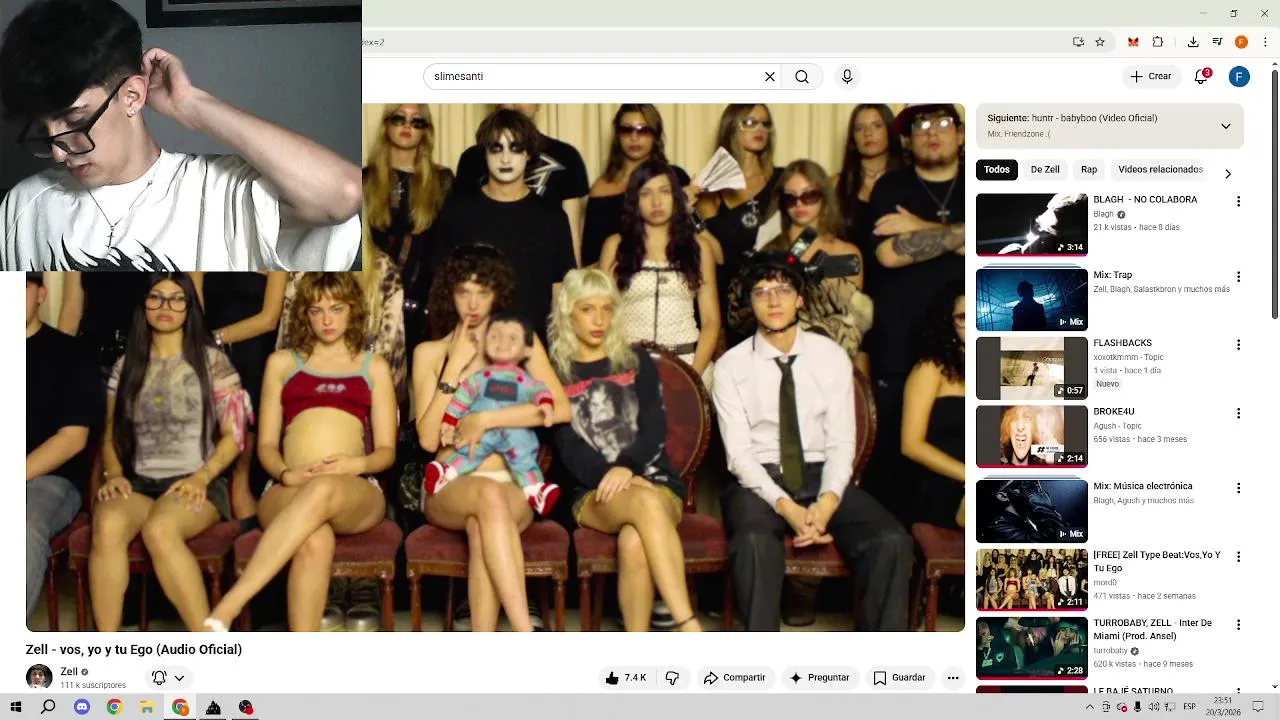
Task: Click the Guardar button
Action: (x=899, y=678)
